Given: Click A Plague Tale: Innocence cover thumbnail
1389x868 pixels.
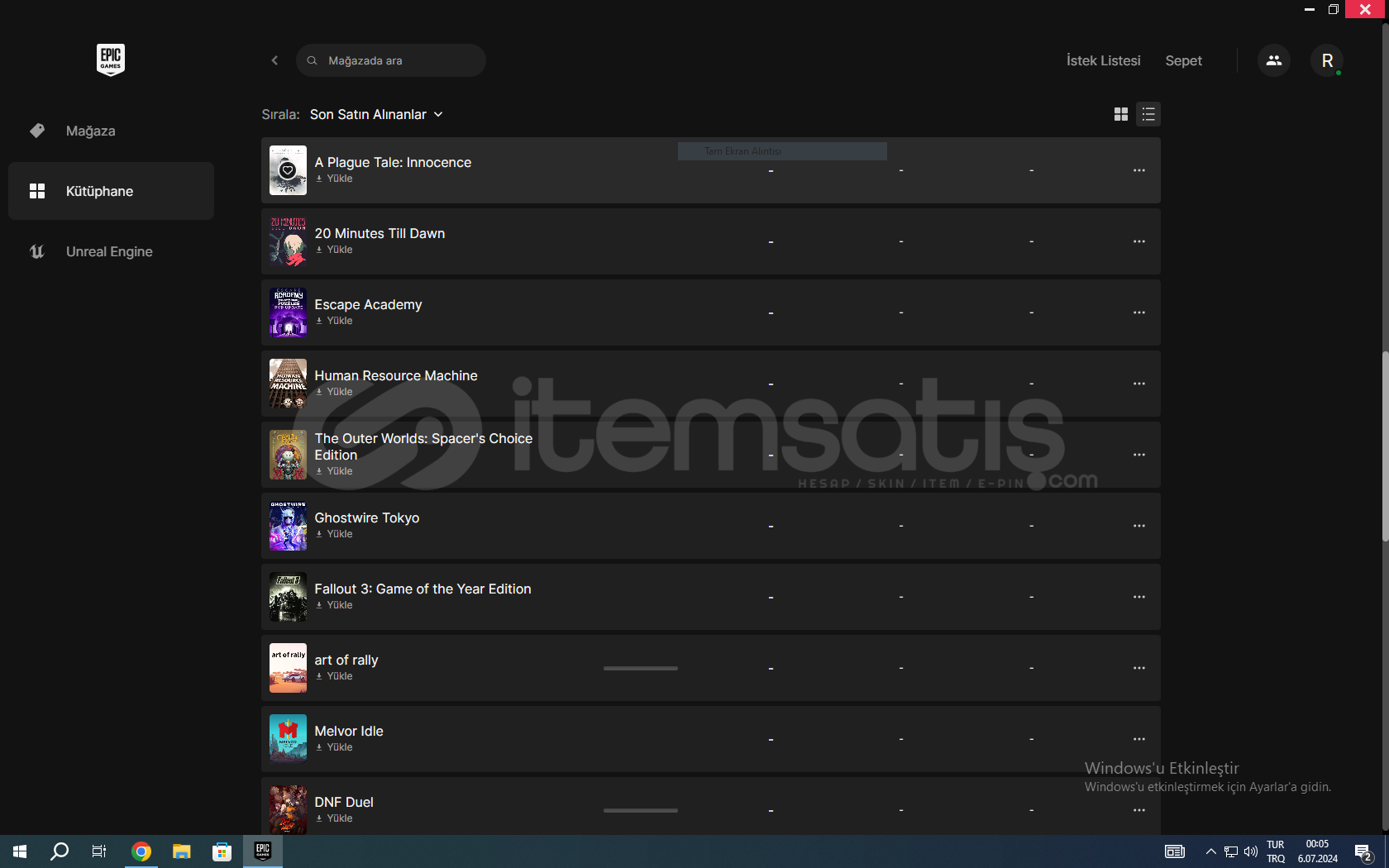Looking at the screenshot, I should (288, 170).
